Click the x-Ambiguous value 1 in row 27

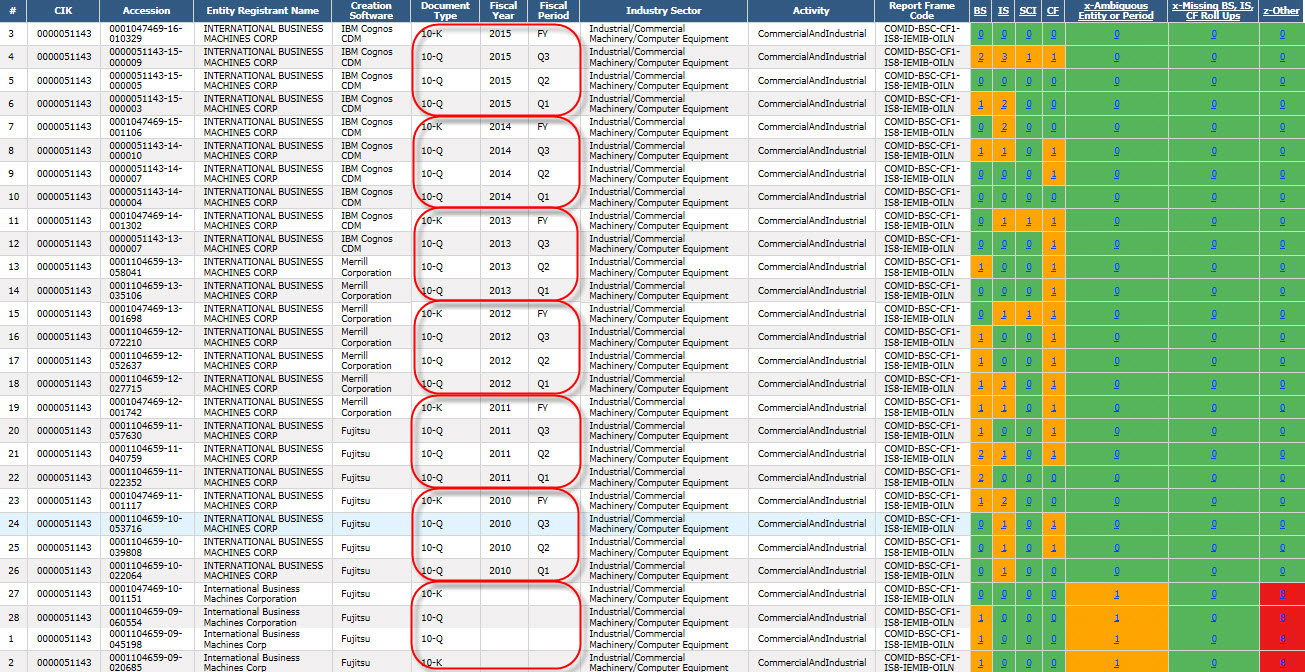point(1116,594)
